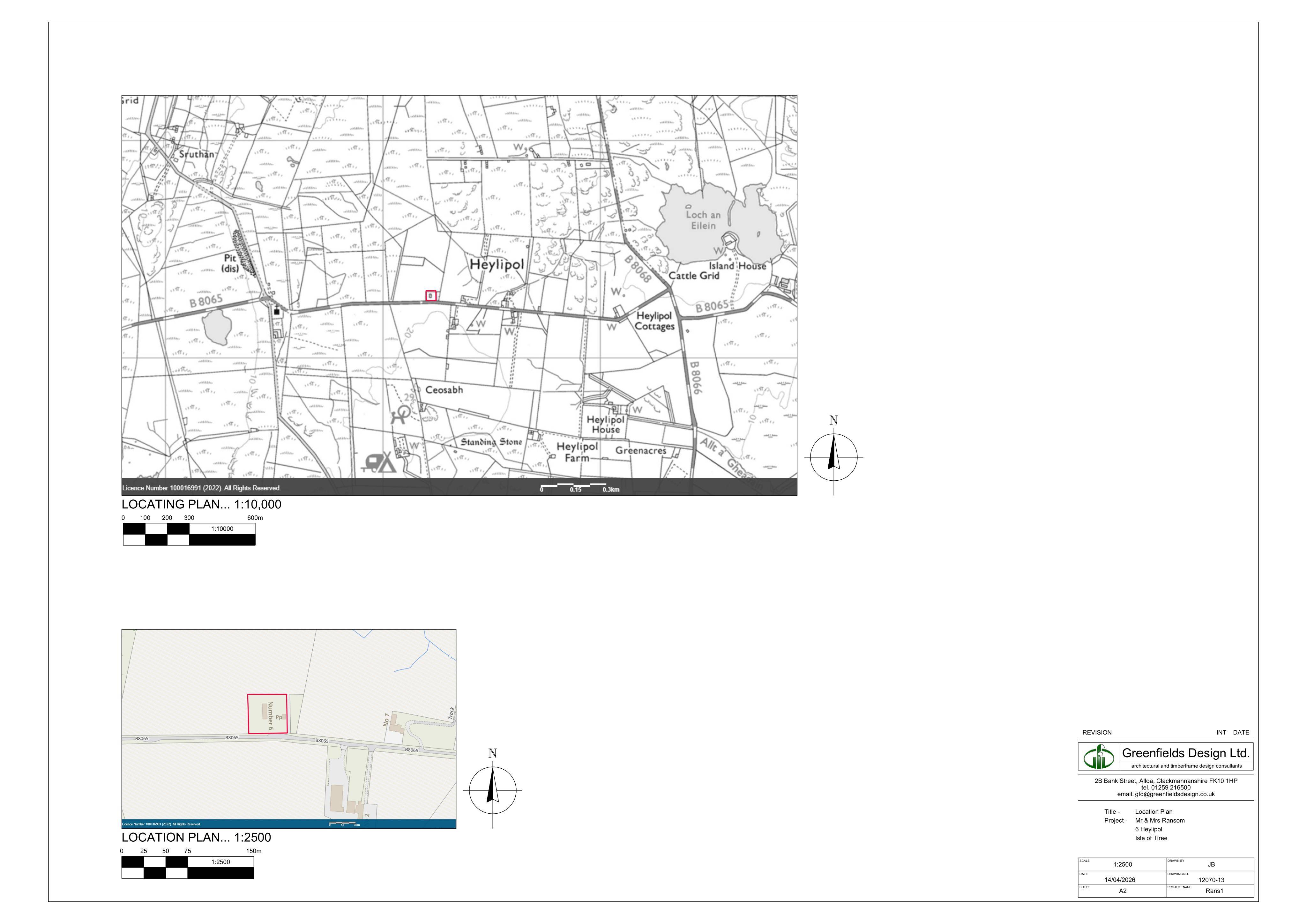Click the drawing number 12070-13

pyautogui.click(x=1211, y=880)
